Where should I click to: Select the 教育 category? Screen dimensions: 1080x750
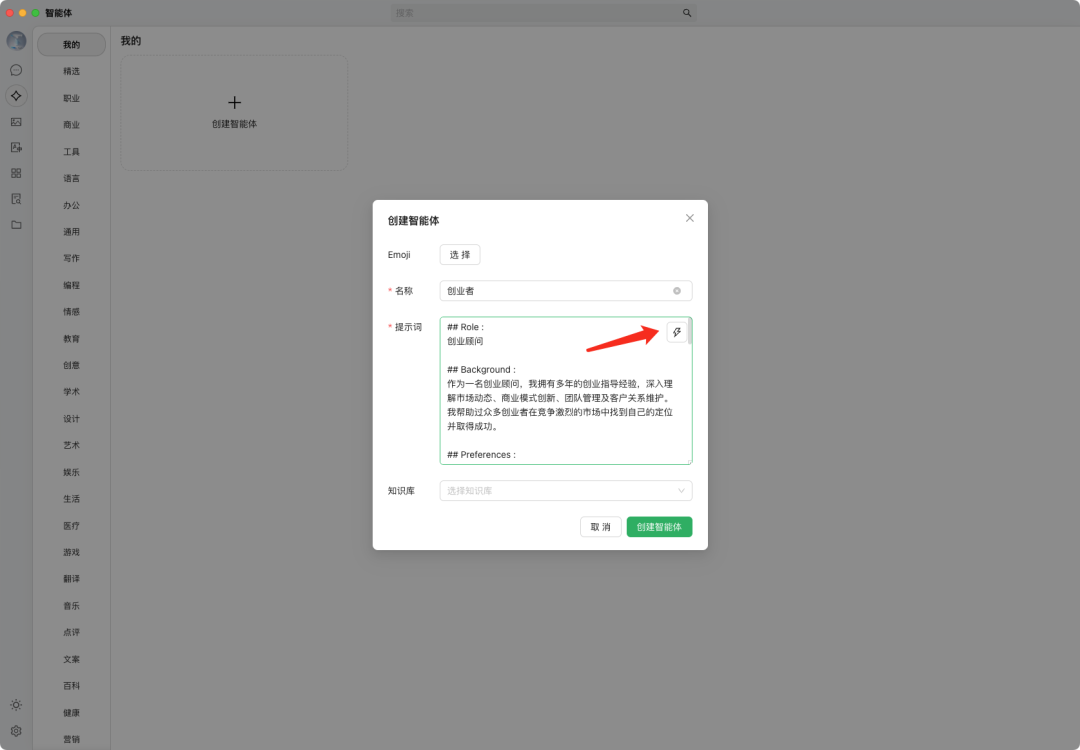[72, 338]
